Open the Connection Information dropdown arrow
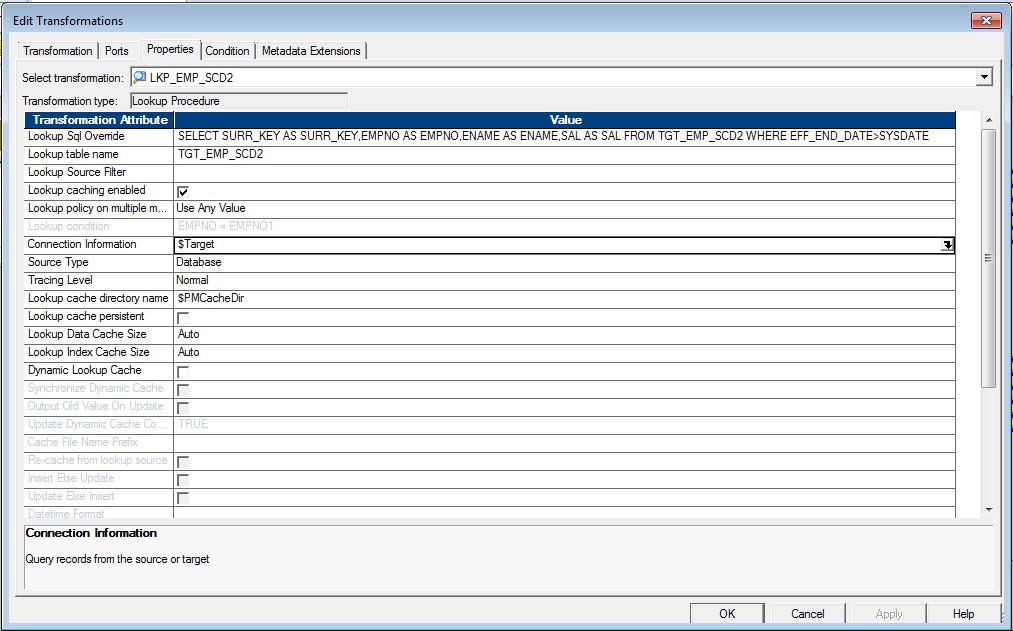This screenshot has width=1013, height=631. click(947, 244)
